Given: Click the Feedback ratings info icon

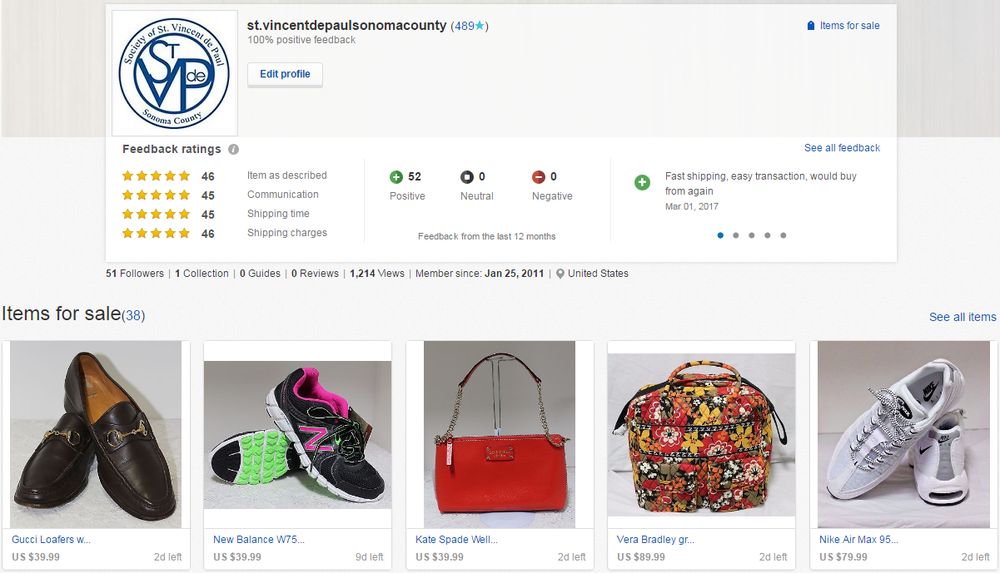Looking at the screenshot, I should 233,149.
